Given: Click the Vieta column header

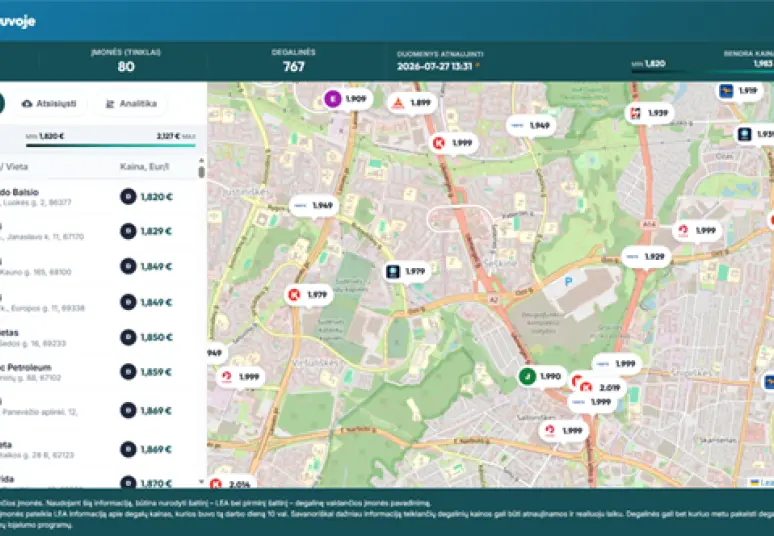Looking at the screenshot, I should click(x=14, y=167).
